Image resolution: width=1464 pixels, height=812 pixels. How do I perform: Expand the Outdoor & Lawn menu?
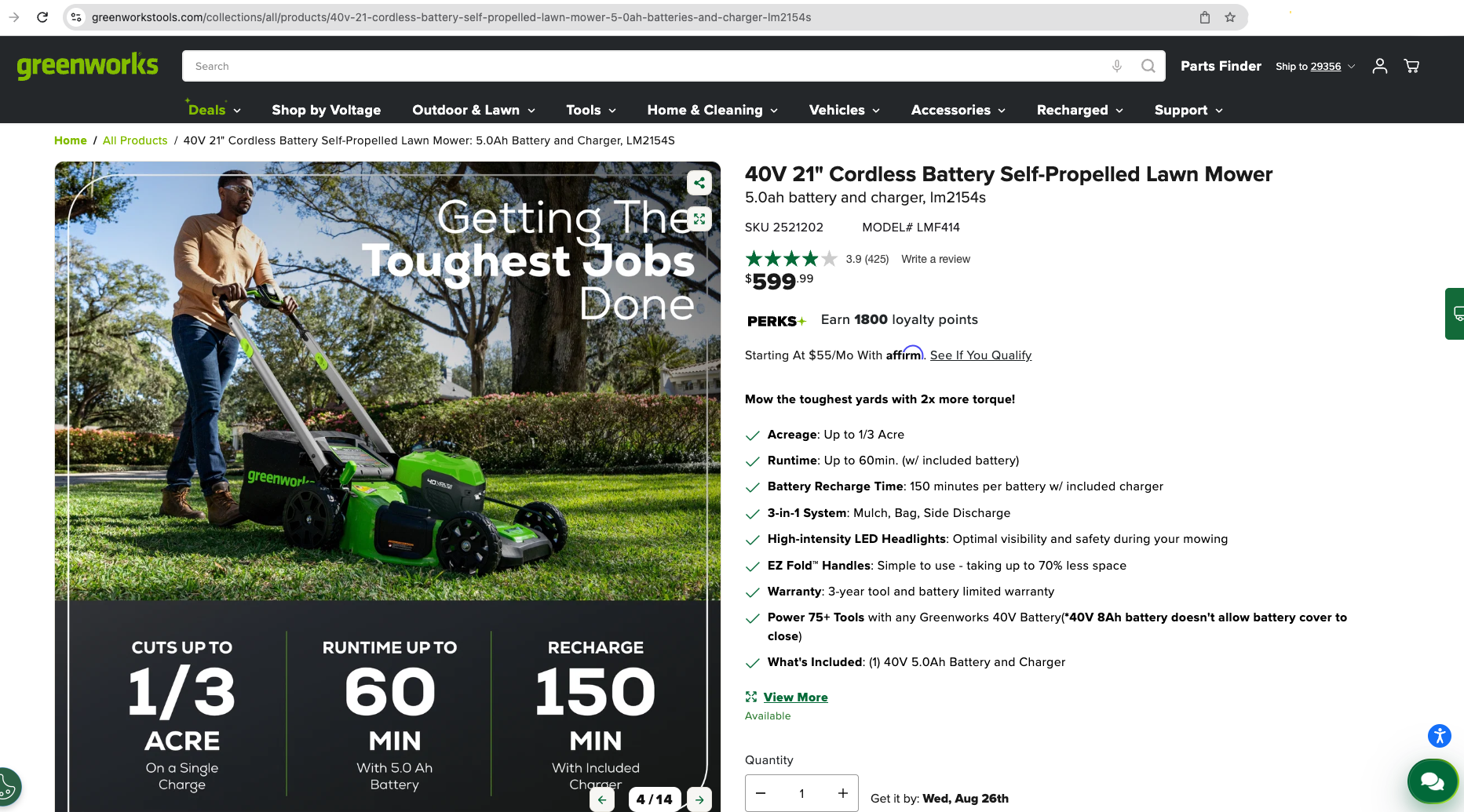pyautogui.click(x=474, y=110)
